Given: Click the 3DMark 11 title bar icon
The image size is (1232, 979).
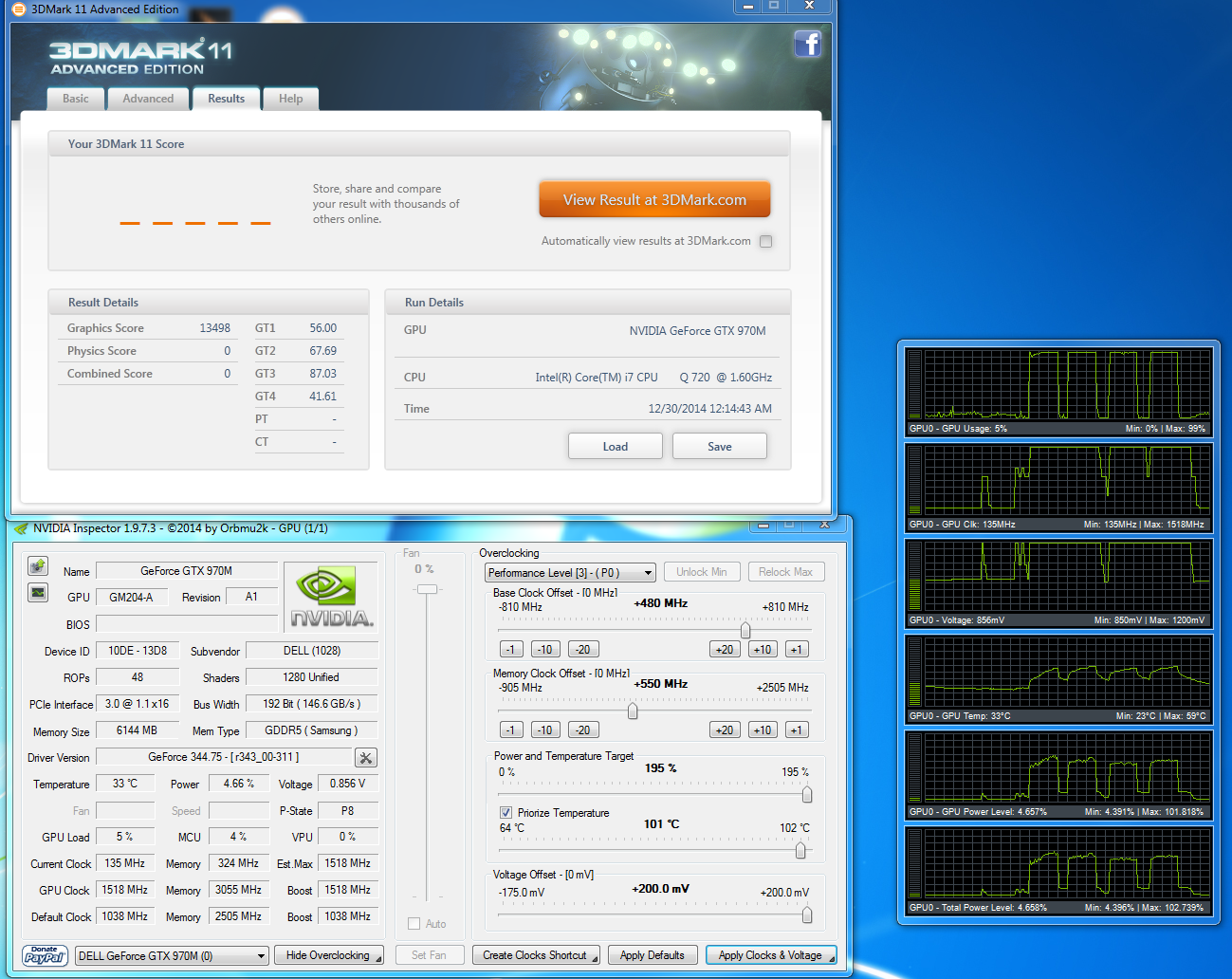Looking at the screenshot, I should [x=18, y=9].
